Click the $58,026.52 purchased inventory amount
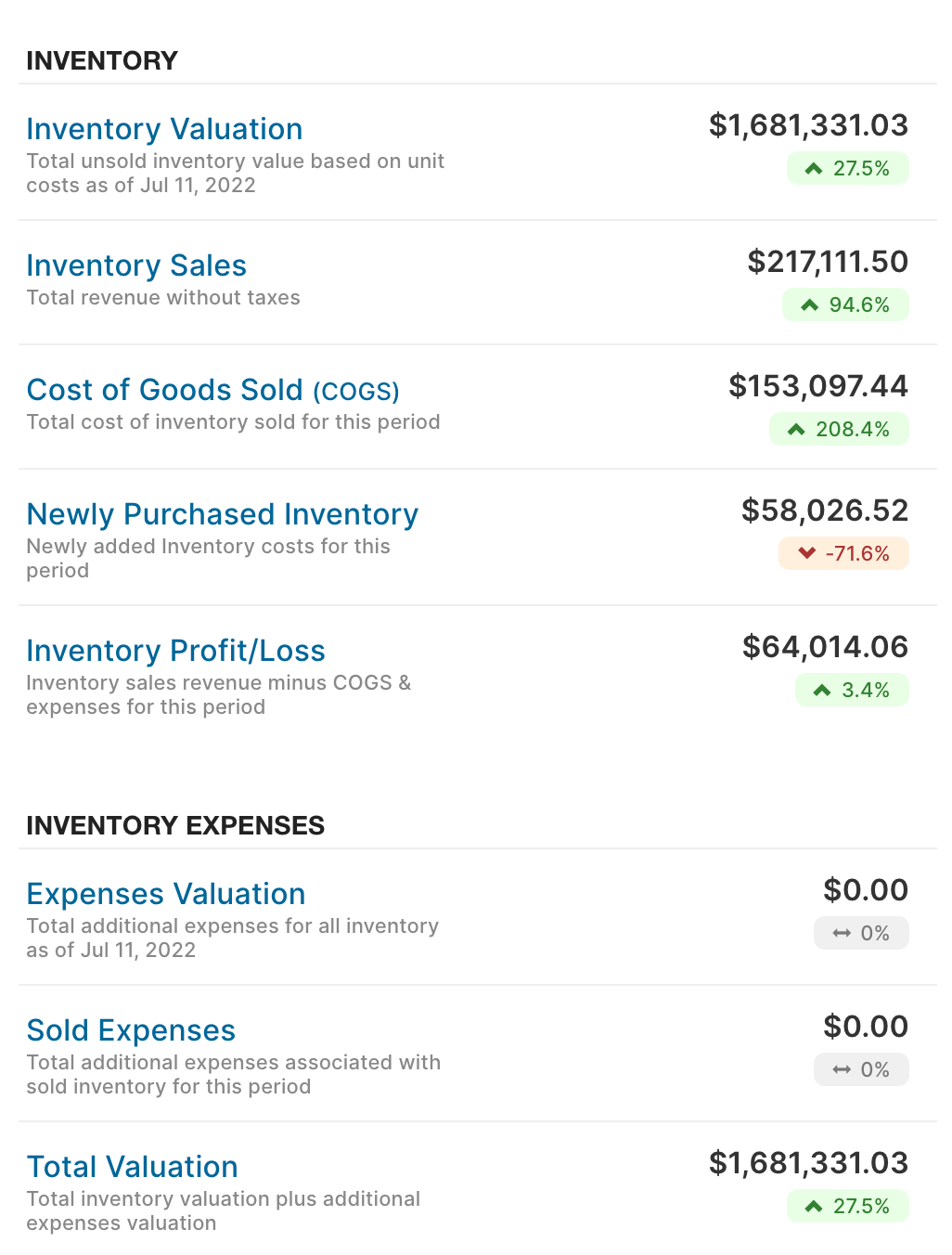 click(825, 511)
